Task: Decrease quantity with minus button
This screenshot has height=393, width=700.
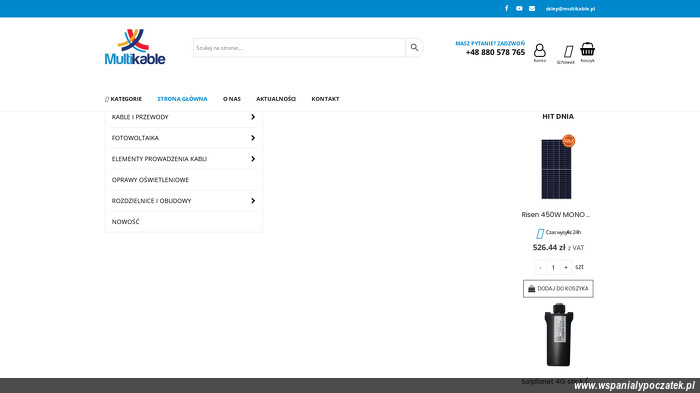Action: (540, 267)
